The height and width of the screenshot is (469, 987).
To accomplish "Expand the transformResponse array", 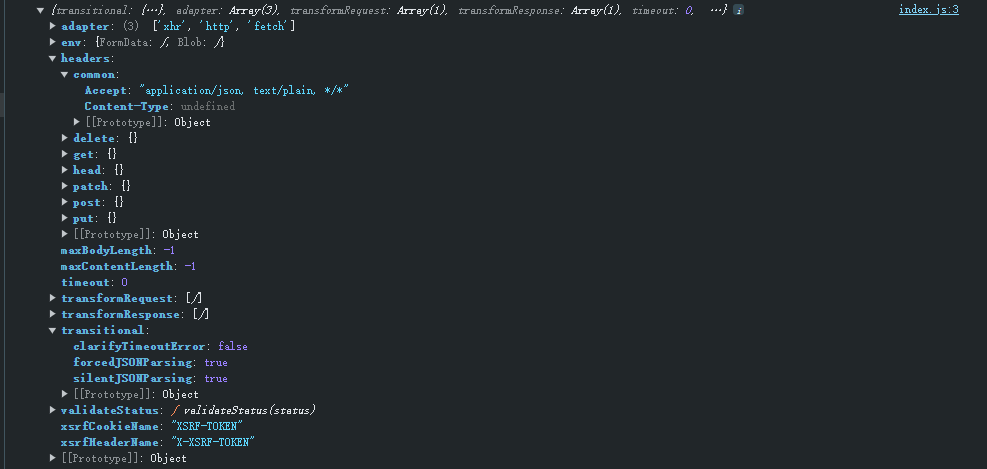I will click(x=52, y=314).
